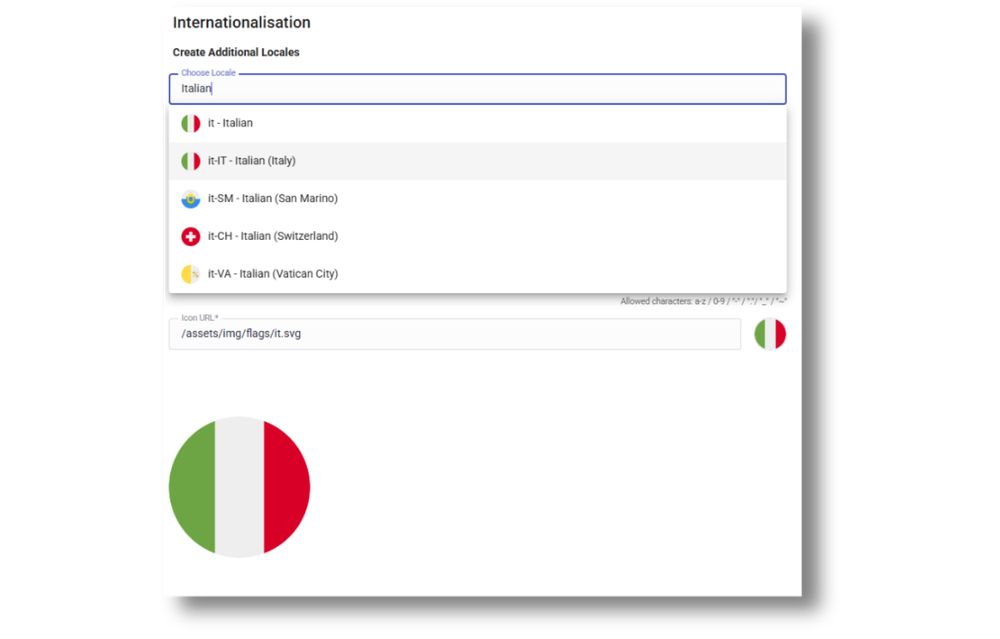
Task: Click the flag icon on the highlighted locale row
Action: [191, 160]
